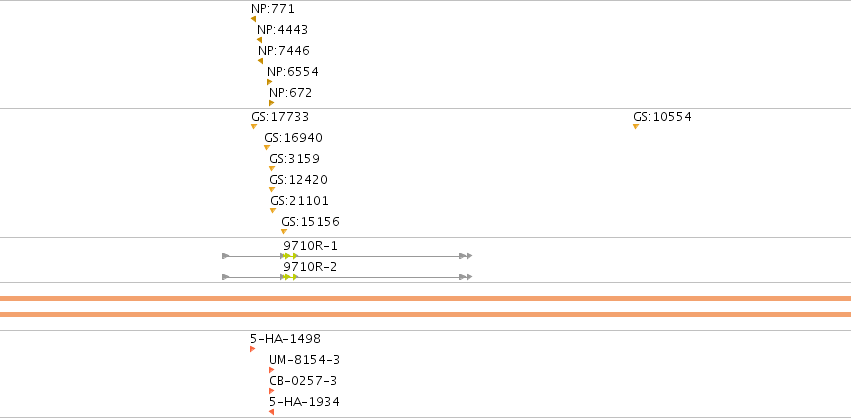Click the CB-0257-3 feature label
This screenshot has width=851, height=418.
pos(303,381)
